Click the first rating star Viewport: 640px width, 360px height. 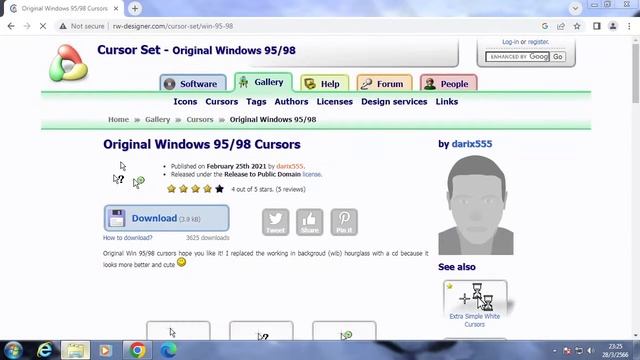tap(171, 189)
